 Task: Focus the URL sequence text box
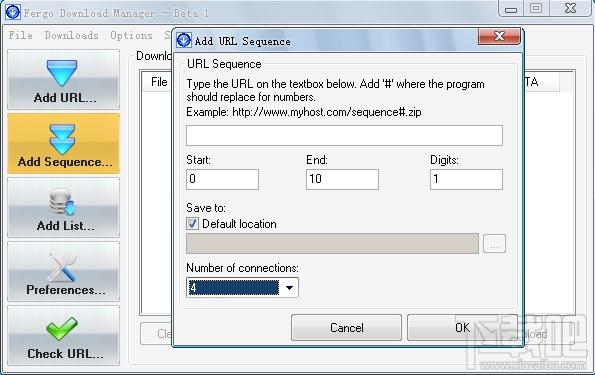[x=344, y=136]
